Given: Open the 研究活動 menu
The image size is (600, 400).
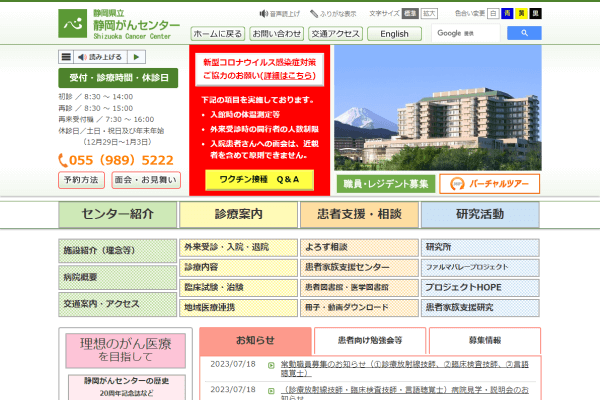Looking at the screenshot, I should [480, 214].
